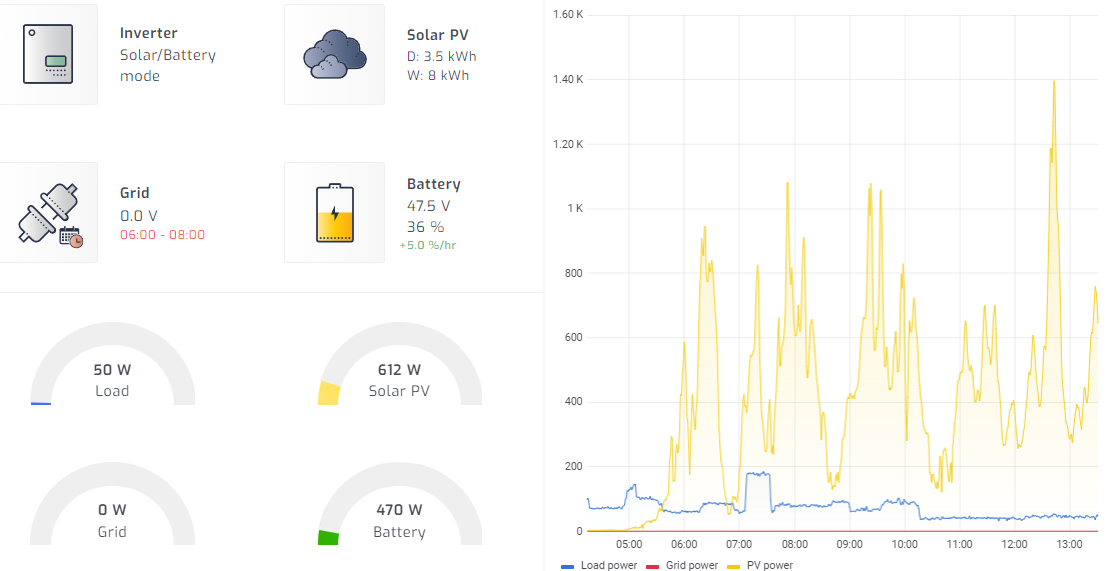
Task: Click the Solar/Battery mode status text
Action: tap(168, 65)
